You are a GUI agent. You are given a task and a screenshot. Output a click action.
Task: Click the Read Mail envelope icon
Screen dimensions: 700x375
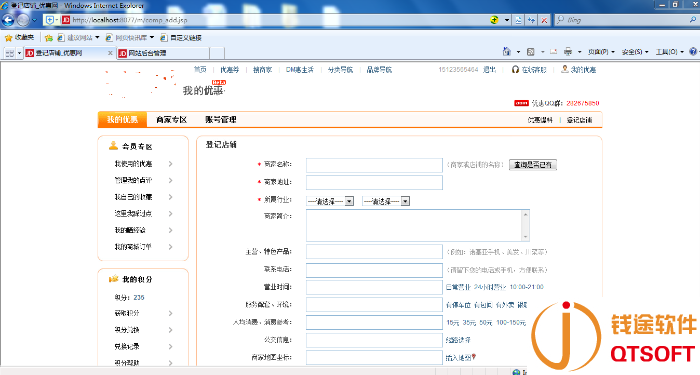point(554,52)
